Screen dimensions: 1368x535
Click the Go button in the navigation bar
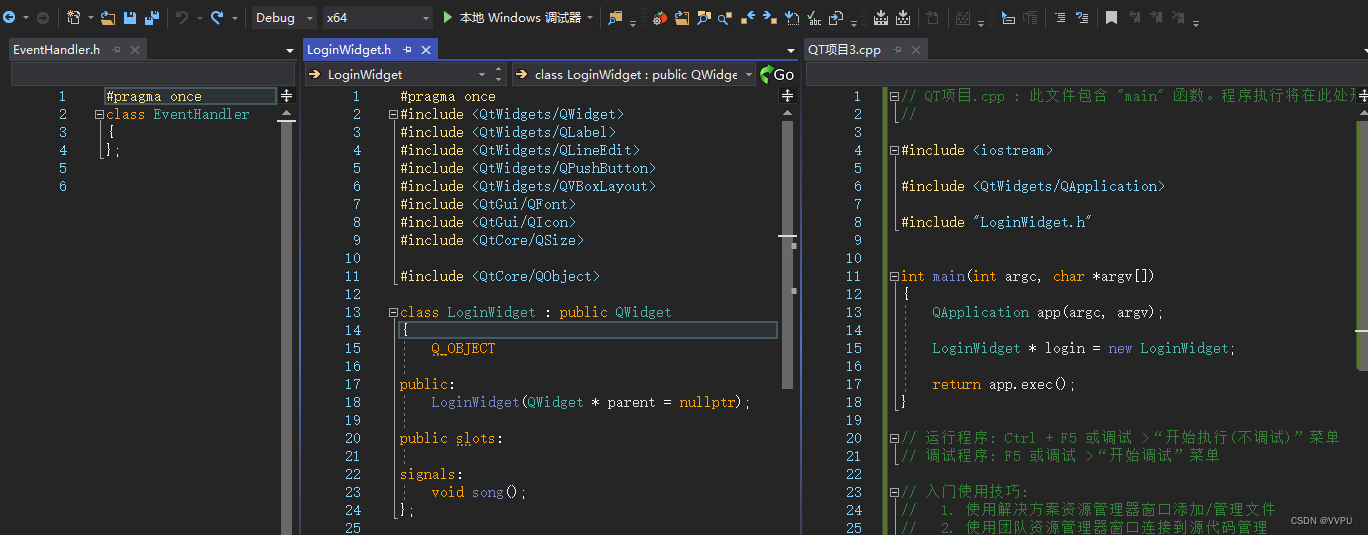[777, 74]
